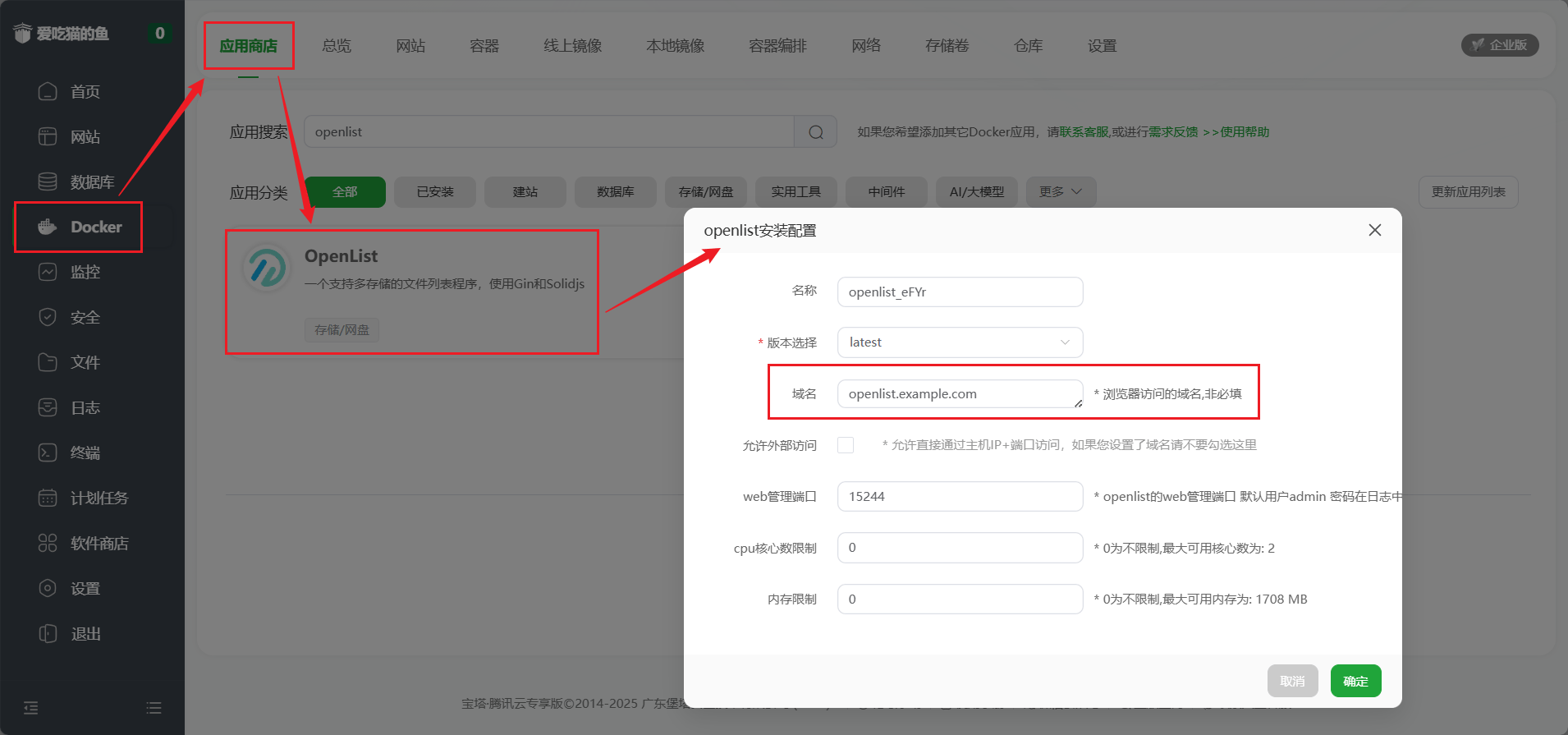This screenshot has width=1568, height=735.
Task: Click the 域名 domain input field
Action: coord(960,394)
